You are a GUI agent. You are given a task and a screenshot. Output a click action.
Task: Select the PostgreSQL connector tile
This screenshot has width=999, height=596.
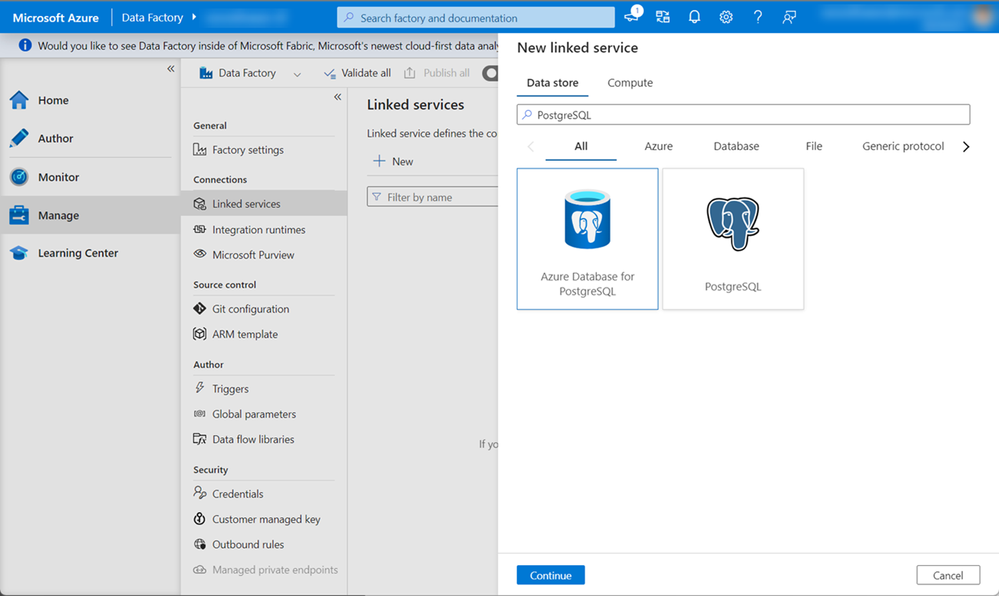733,239
